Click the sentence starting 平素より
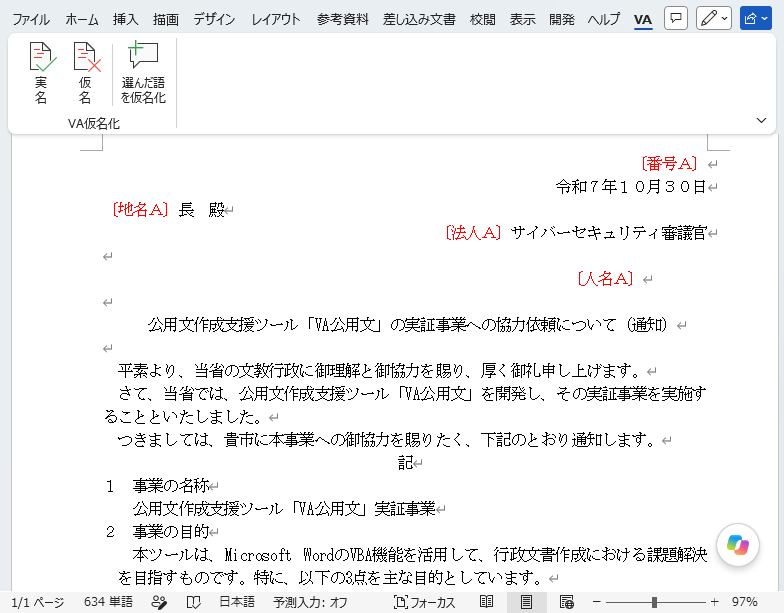The height and width of the screenshot is (613, 784). [380, 370]
